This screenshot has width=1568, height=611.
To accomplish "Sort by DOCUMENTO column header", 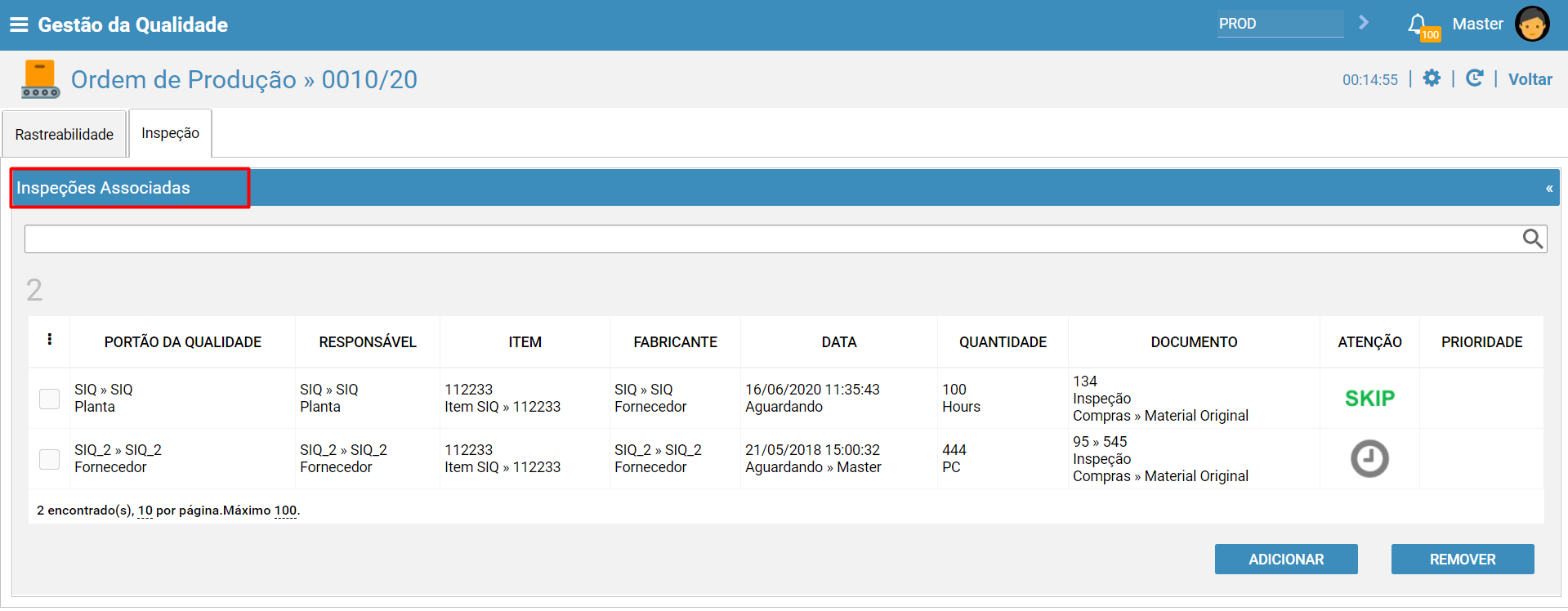I will pyautogui.click(x=1194, y=342).
